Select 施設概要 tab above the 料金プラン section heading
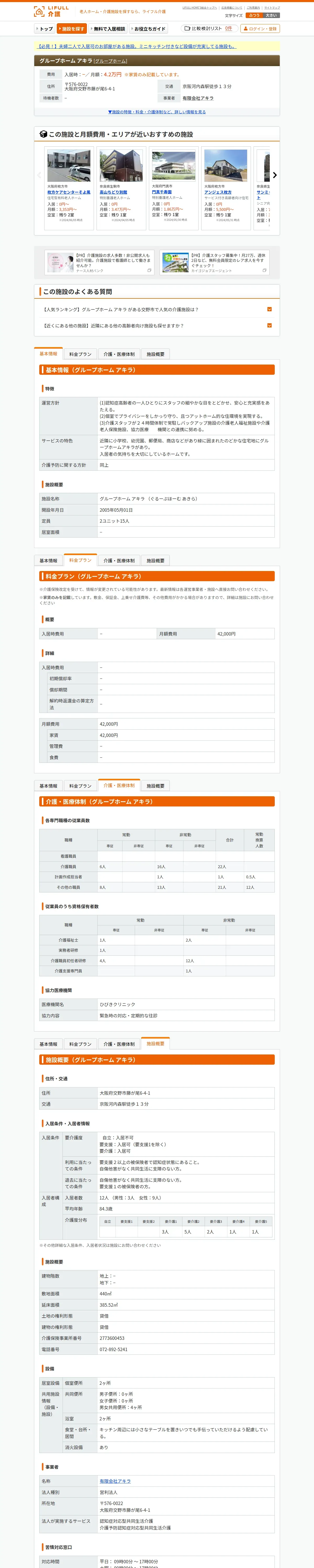Image resolution: width=314 pixels, height=1568 pixels. tap(155, 561)
